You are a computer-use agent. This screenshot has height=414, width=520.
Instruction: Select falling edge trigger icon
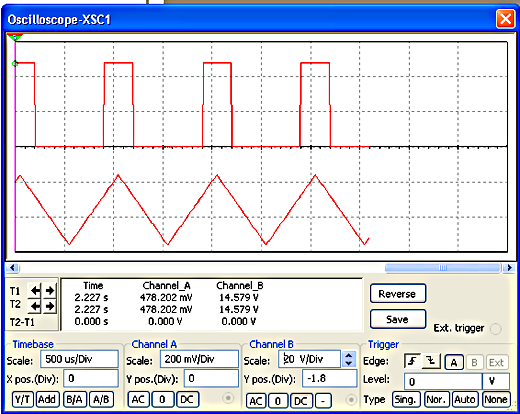tap(431, 361)
